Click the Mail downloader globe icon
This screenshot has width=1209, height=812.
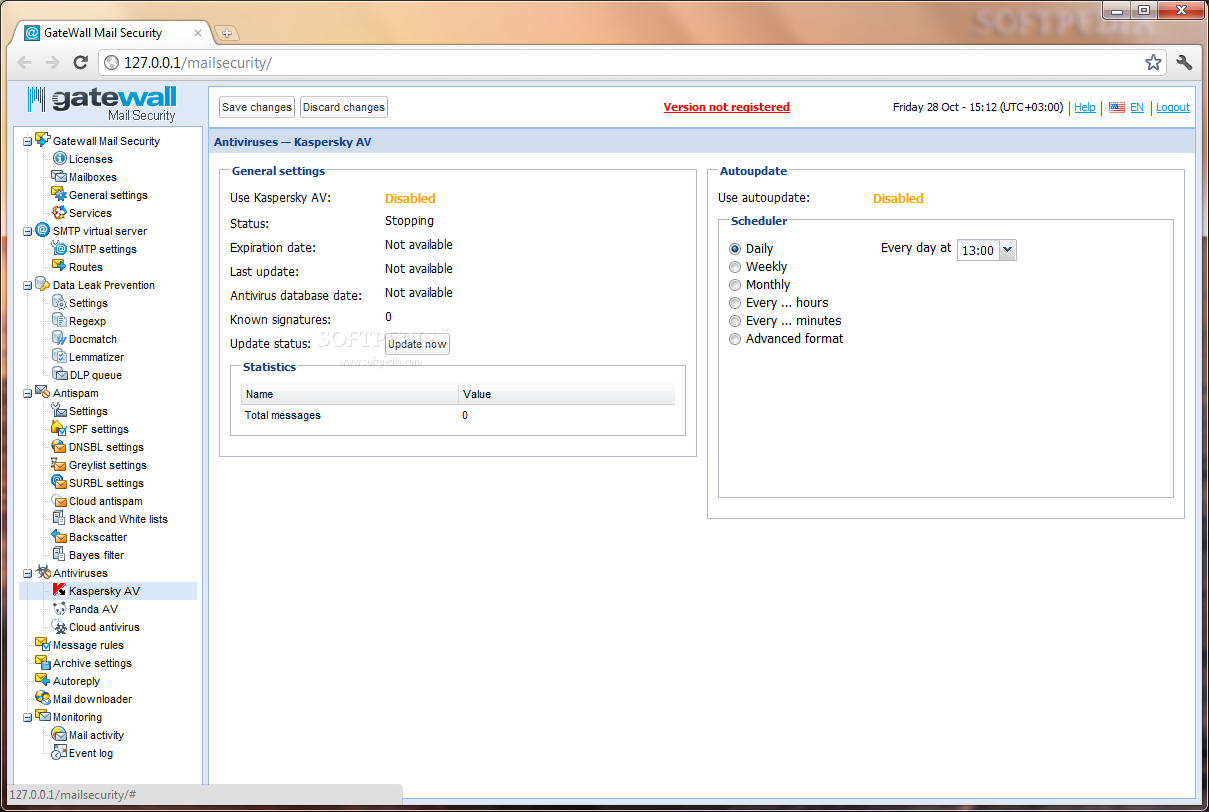[43, 699]
